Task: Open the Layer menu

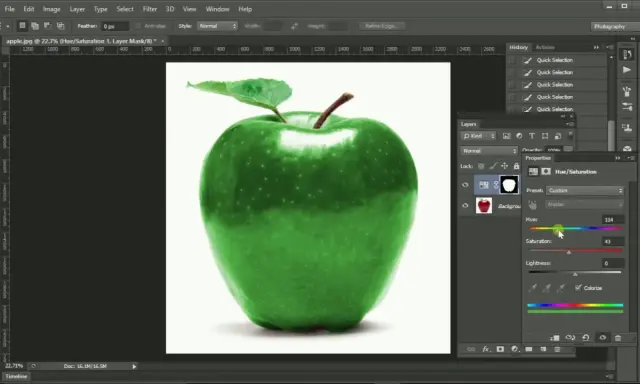Action: point(77,9)
